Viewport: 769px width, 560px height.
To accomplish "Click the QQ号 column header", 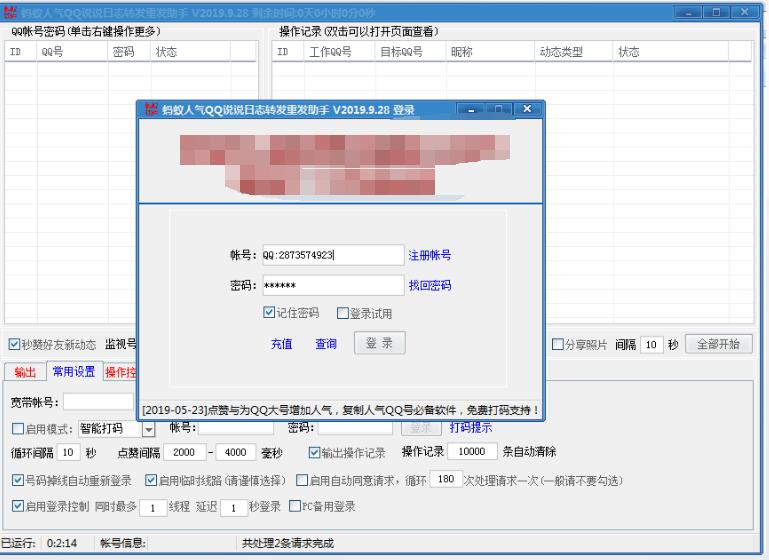I will (x=72, y=52).
